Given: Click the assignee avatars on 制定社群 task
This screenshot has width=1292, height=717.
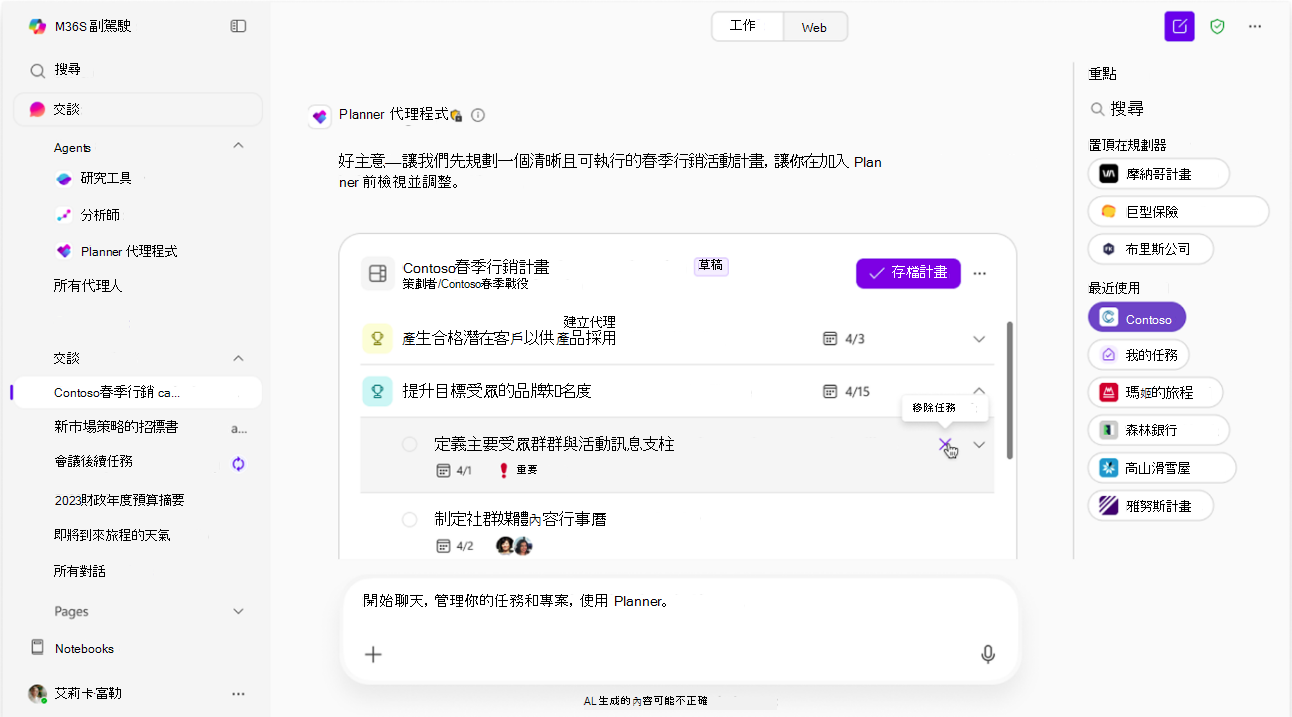Looking at the screenshot, I should 514,546.
